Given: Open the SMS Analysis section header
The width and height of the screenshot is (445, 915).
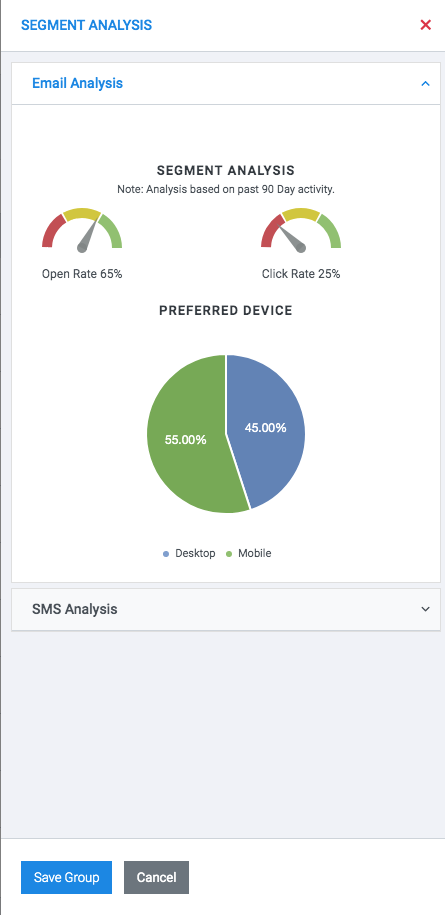Looking at the screenshot, I should pos(226,609).
